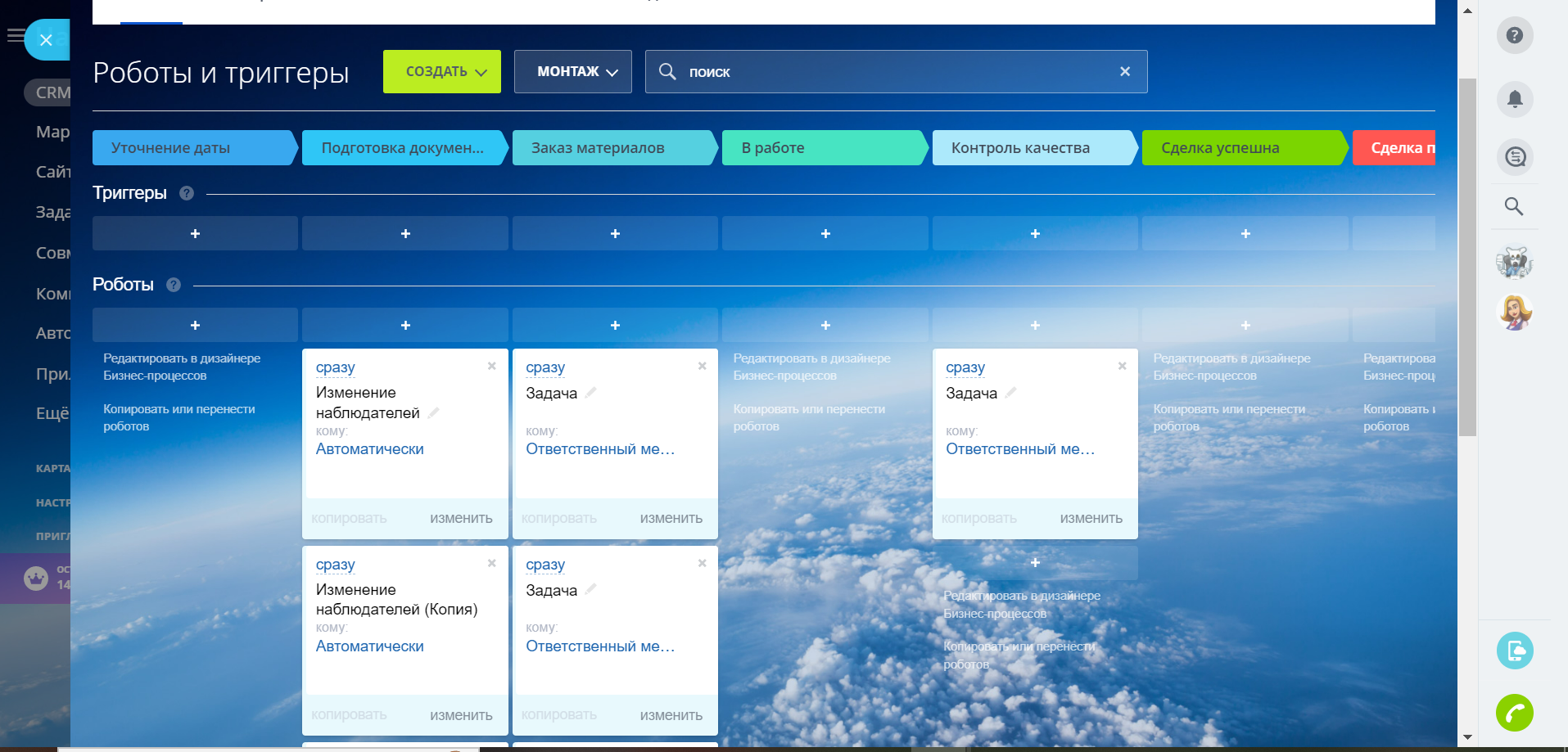This screenshot has height=752, width=1568.
Task: Add a trigger under В работе
Action: click(x=825, y=233)
